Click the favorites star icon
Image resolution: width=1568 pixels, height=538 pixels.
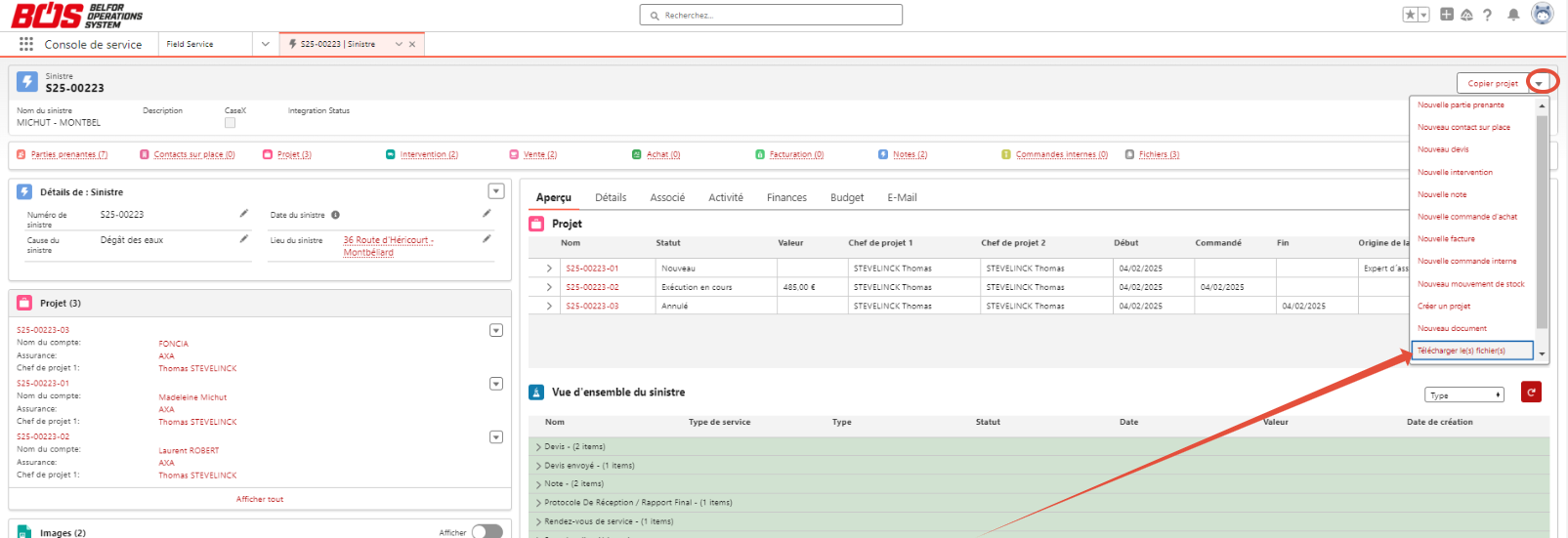point(1411,15)
